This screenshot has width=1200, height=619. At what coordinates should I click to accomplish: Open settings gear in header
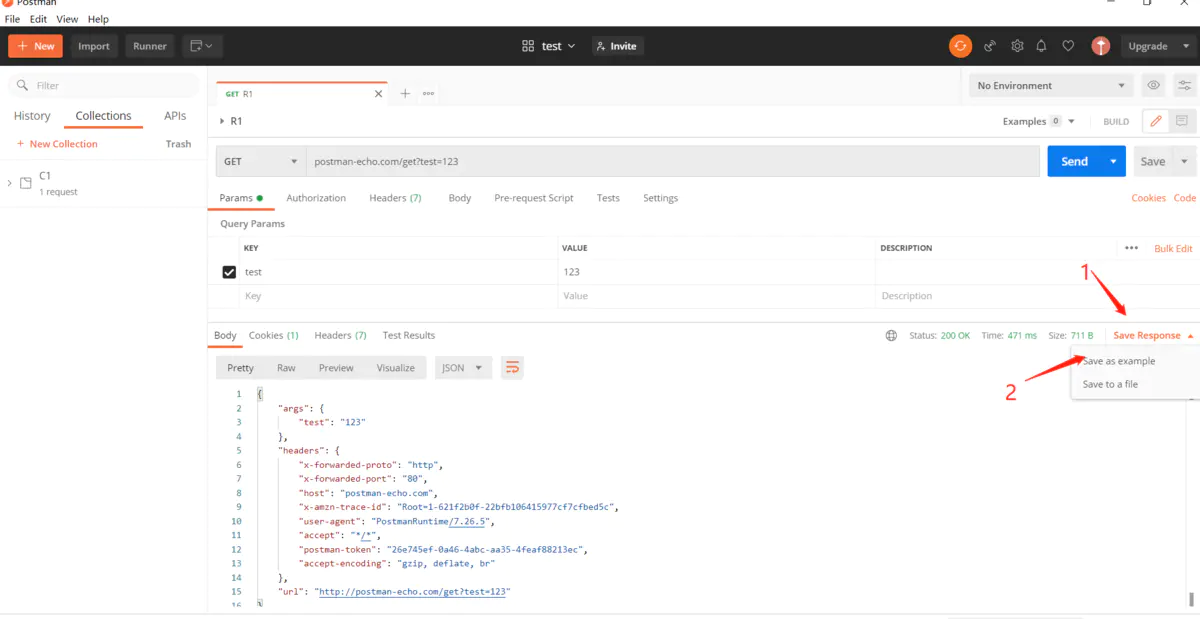(1017, 46)
